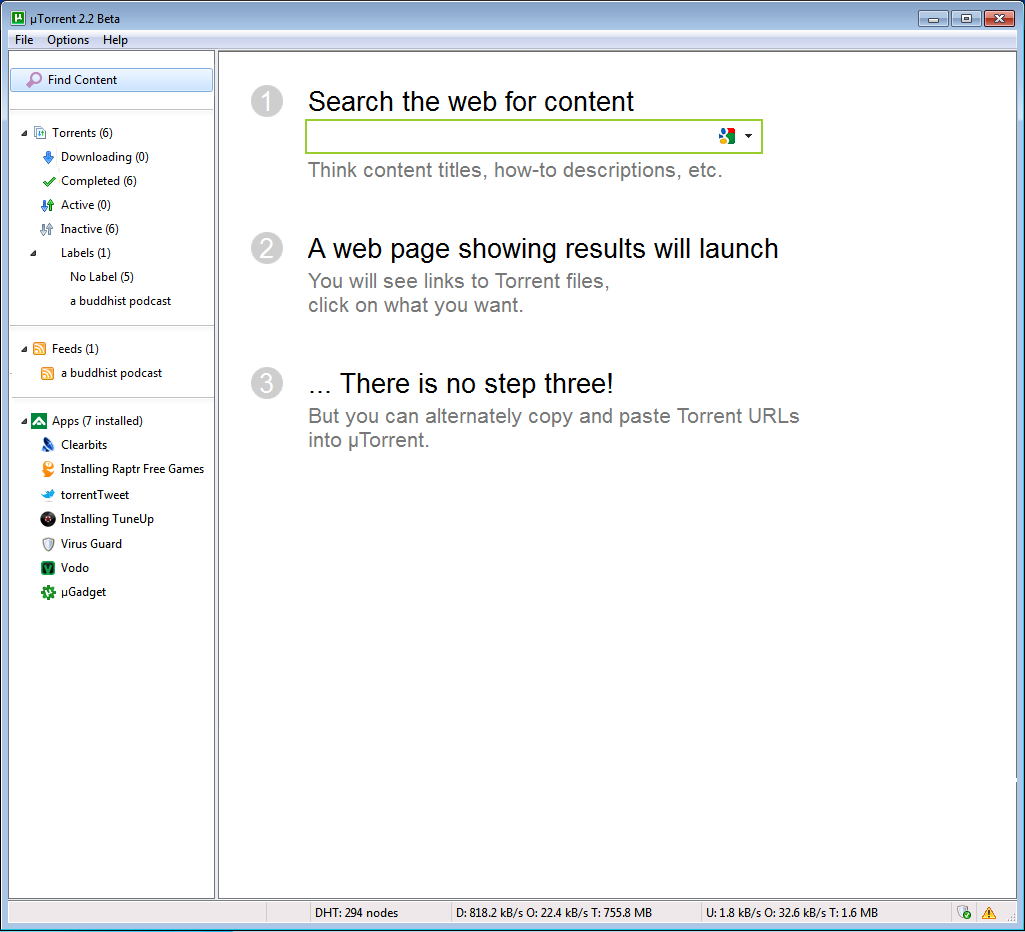Screen dimensions: 1025x932
Task: Select Feeds (1) entry
Action: 75,349
